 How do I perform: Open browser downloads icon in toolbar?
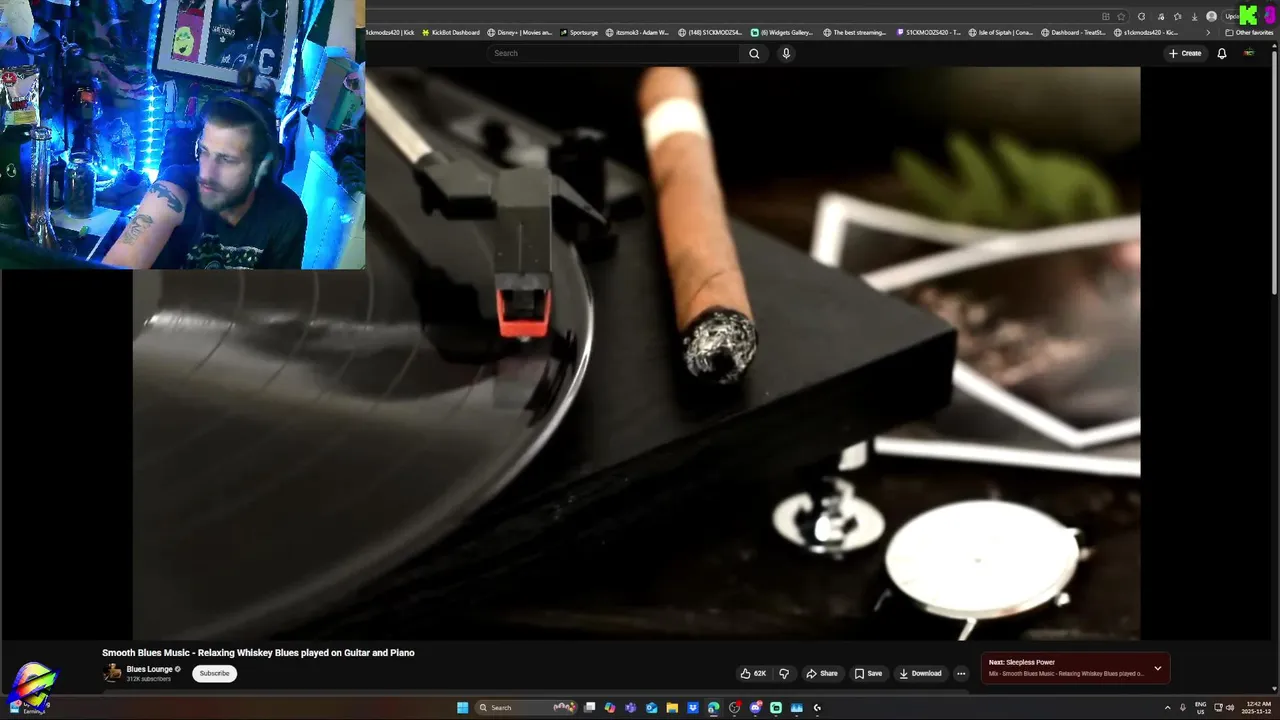coord(1194,16)
